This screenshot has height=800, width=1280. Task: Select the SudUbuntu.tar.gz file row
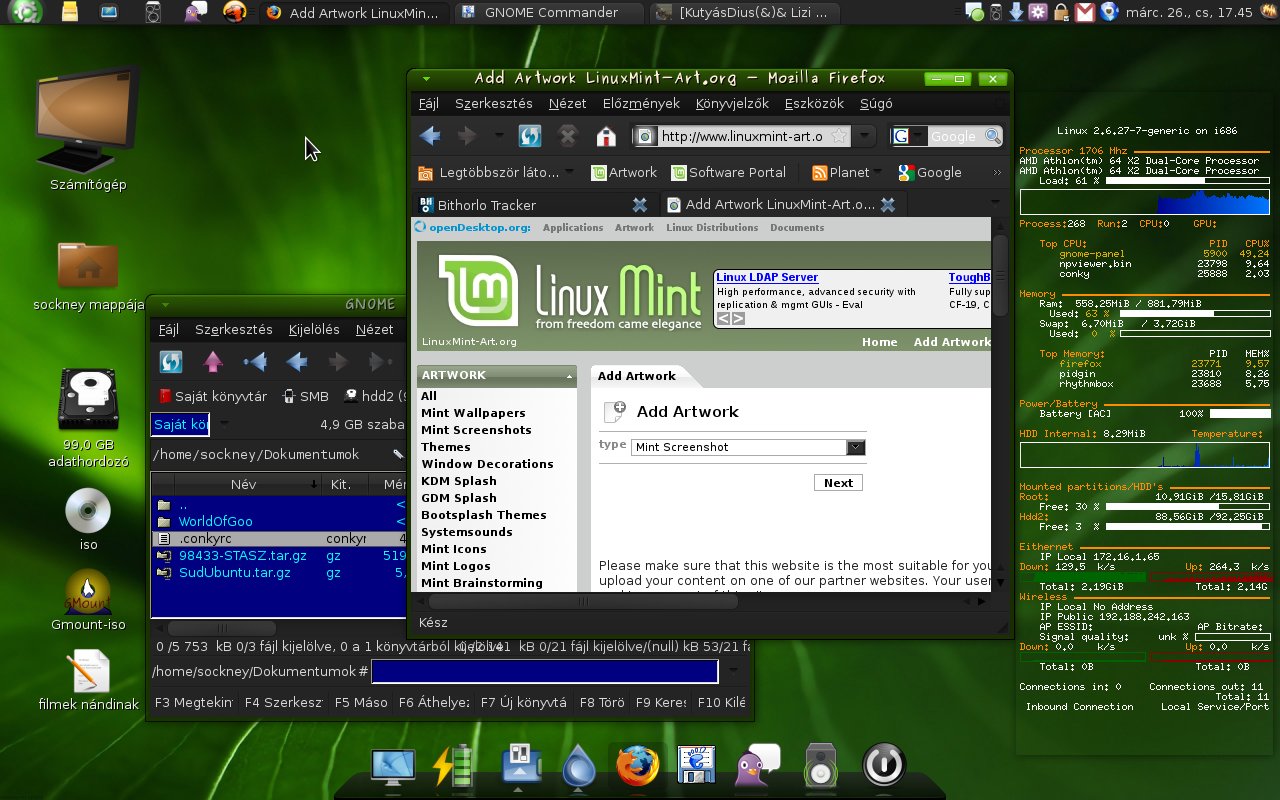[x=279, y=572]
